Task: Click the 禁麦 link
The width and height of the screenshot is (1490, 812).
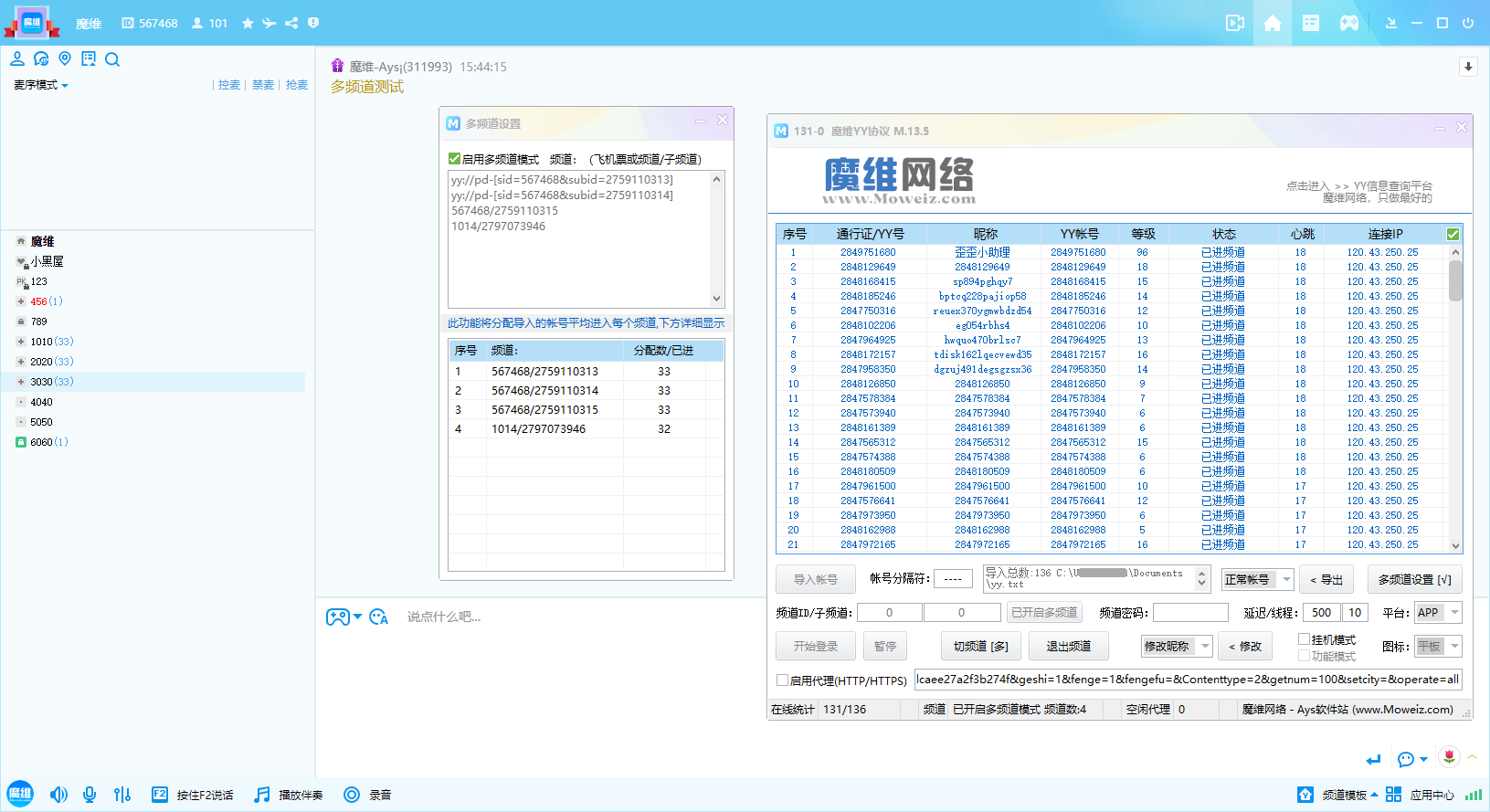Action: 263,85
